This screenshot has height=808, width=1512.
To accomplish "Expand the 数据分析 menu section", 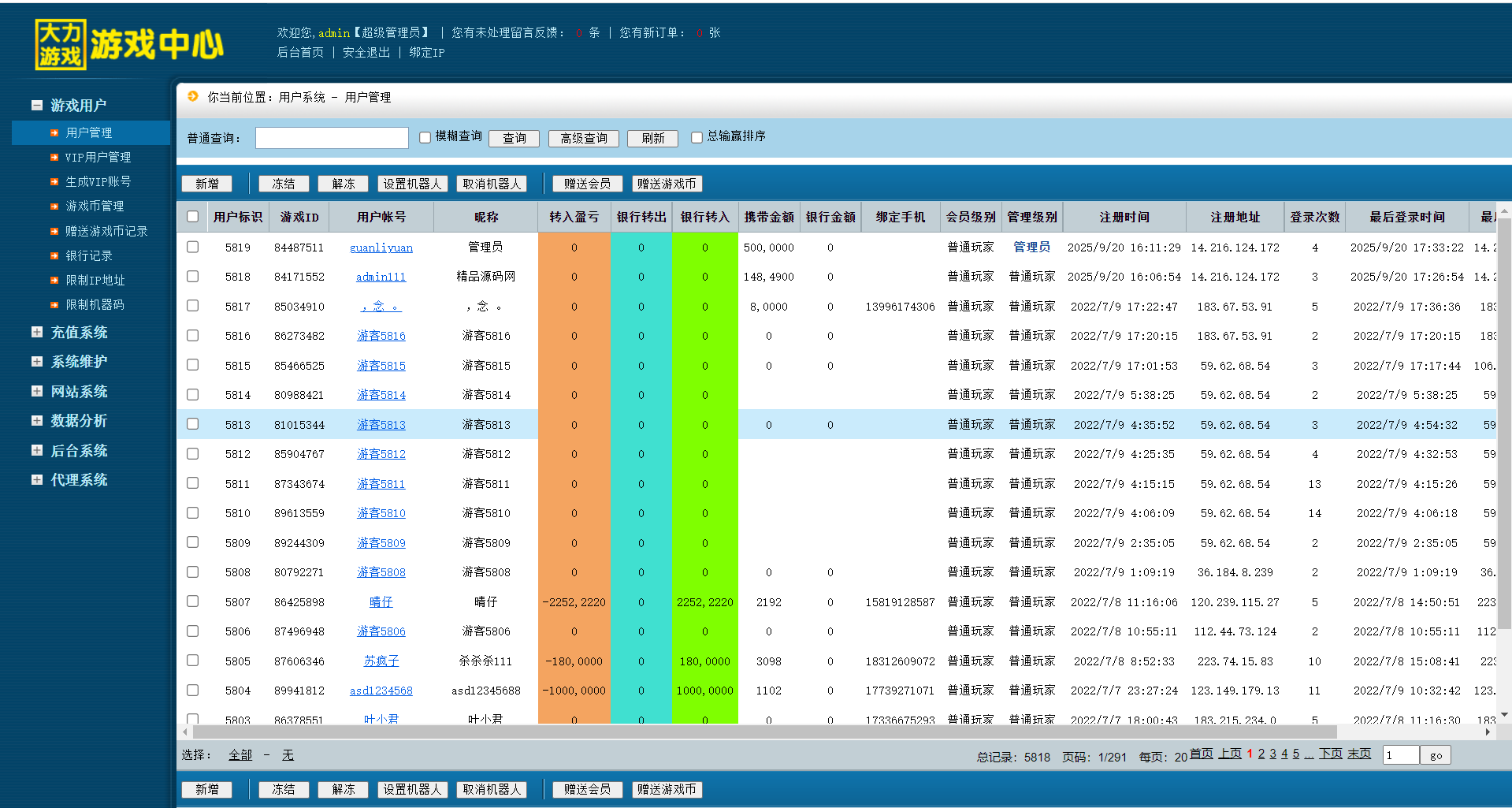I will (x=37, y=421).
